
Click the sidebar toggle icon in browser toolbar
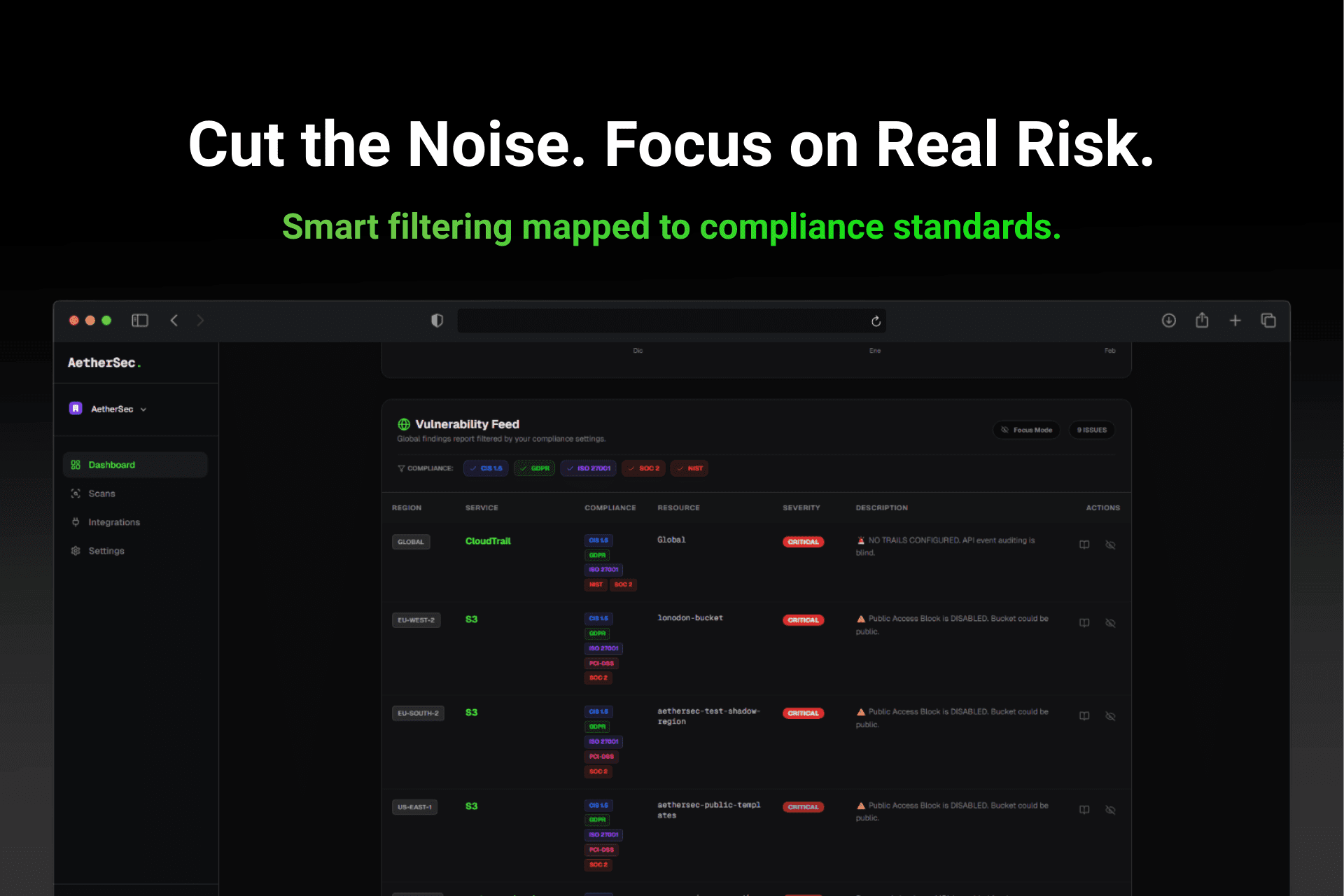pos(140,321)
